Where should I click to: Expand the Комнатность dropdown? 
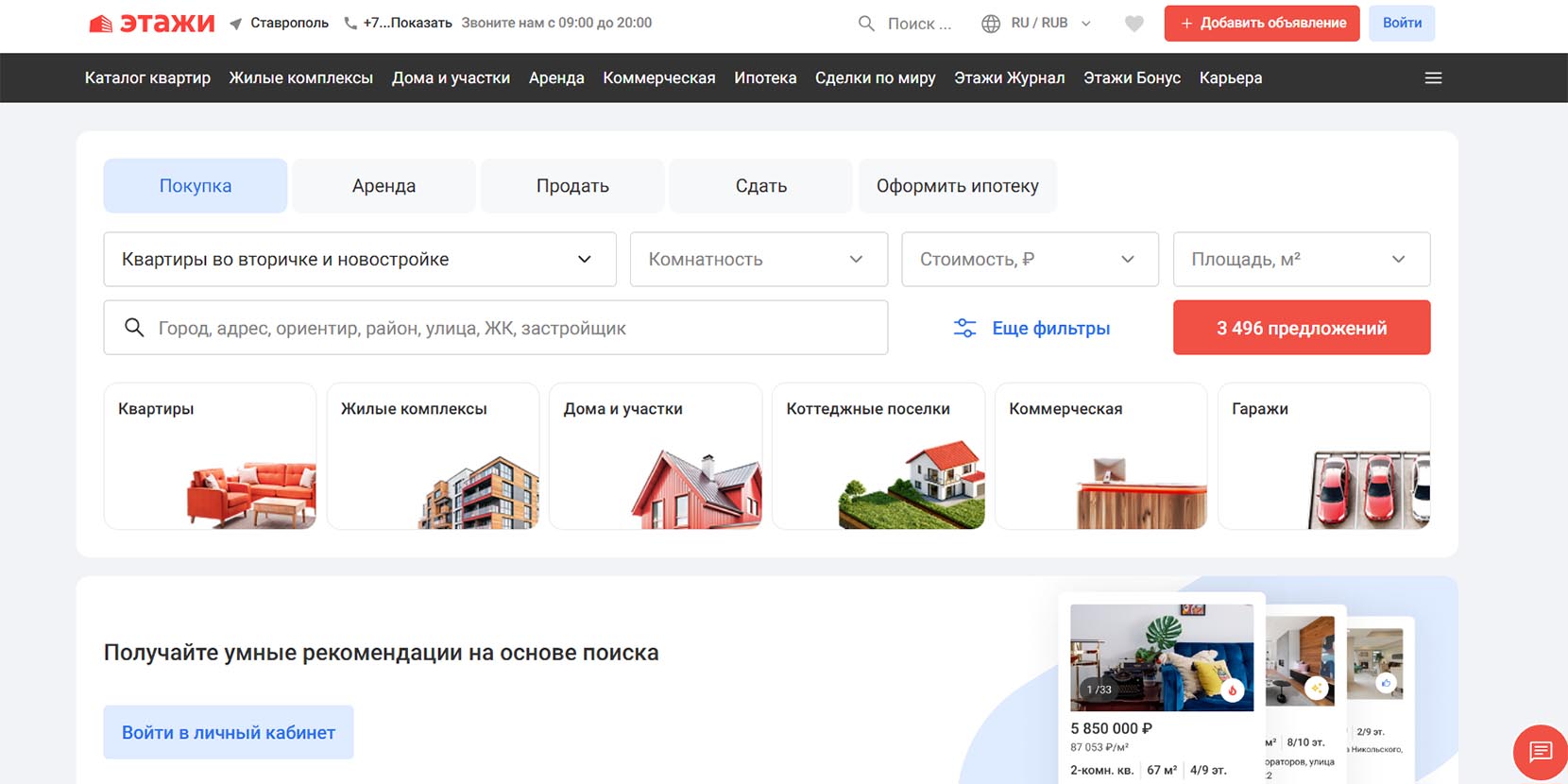pyautogui.click(x=758, y=259)
